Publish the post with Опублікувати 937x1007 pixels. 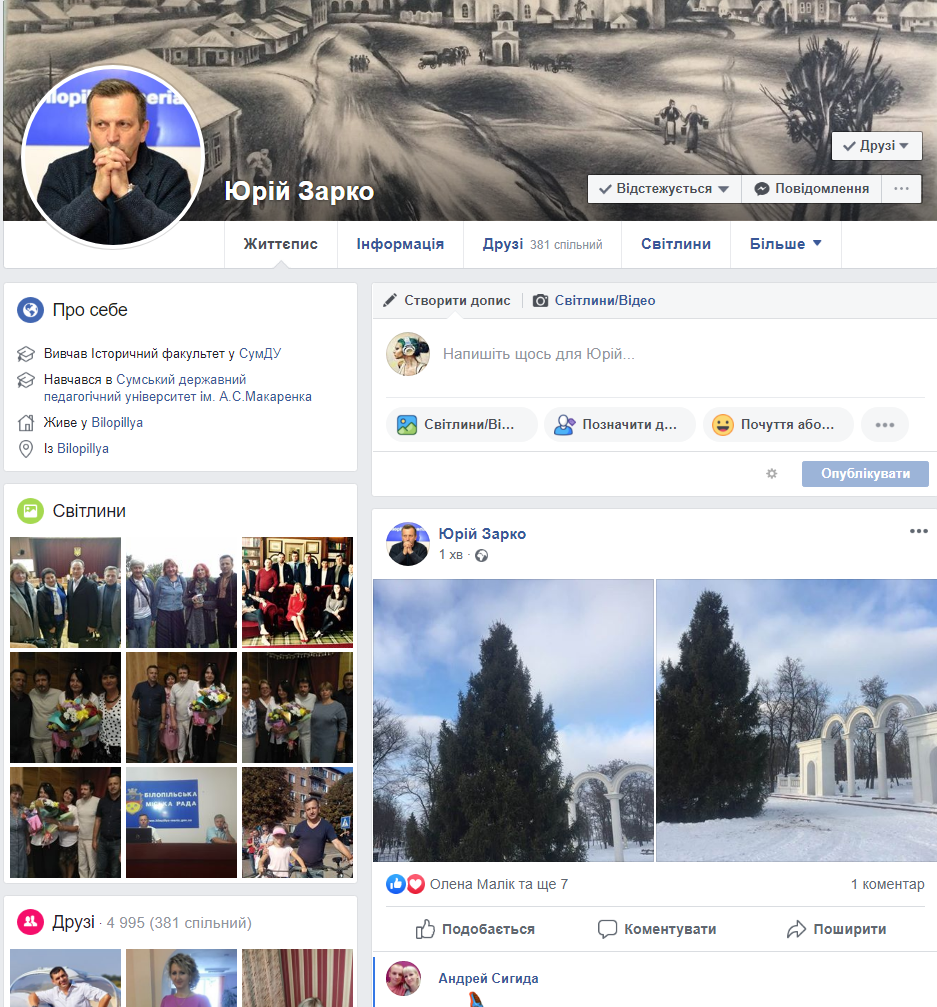click(865, 474)
